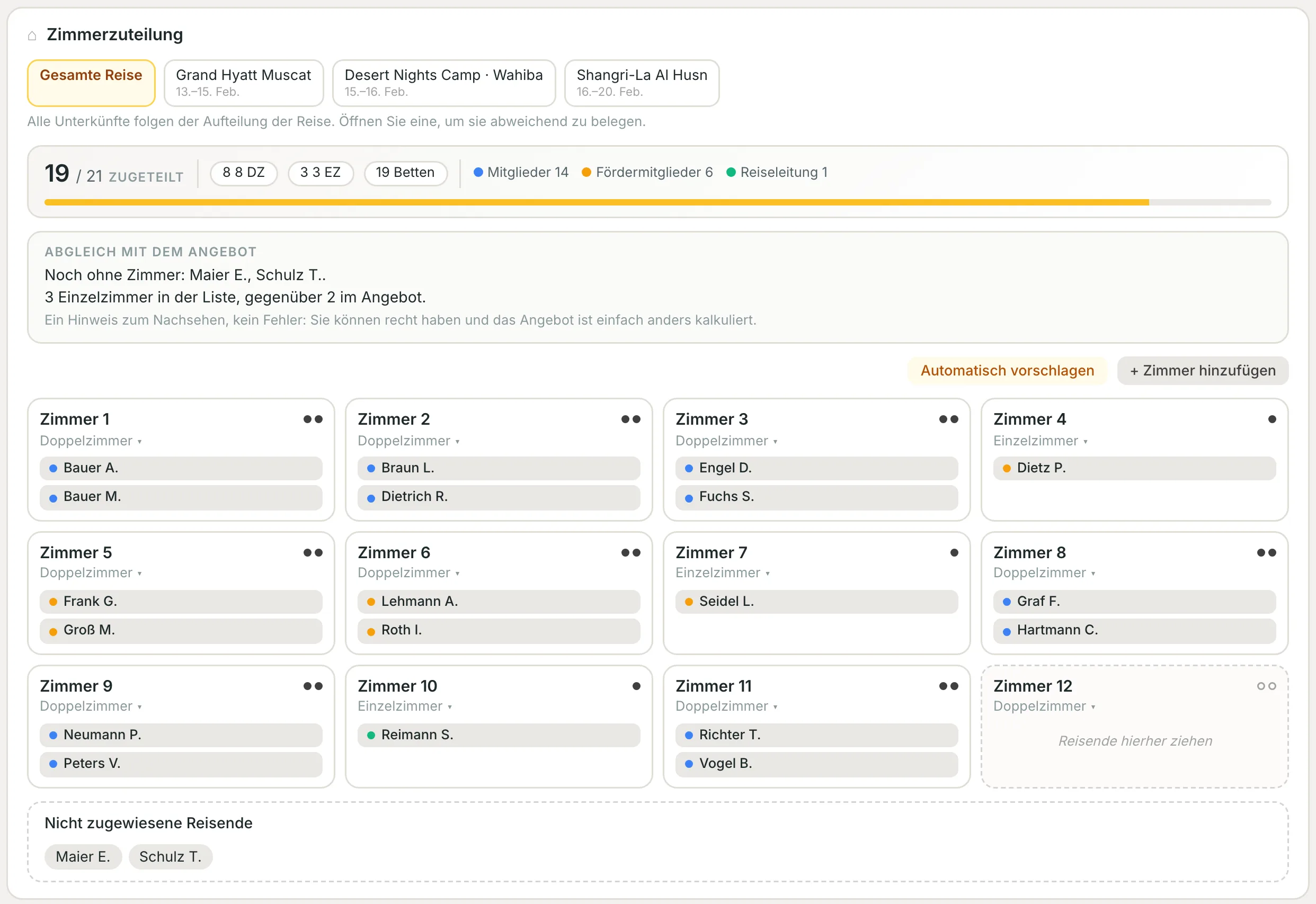Click the empty bed circles of Zimmer 12
This screenshot has height=904, width=1316.
click(x=1266, y=686)
